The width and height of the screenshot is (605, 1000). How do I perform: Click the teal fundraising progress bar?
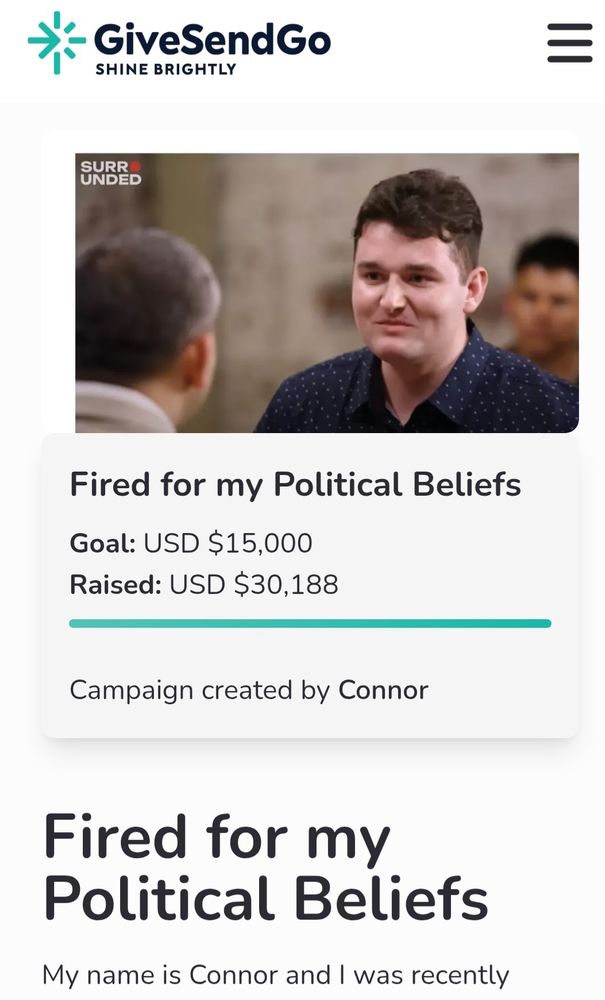tap(310, 623)
